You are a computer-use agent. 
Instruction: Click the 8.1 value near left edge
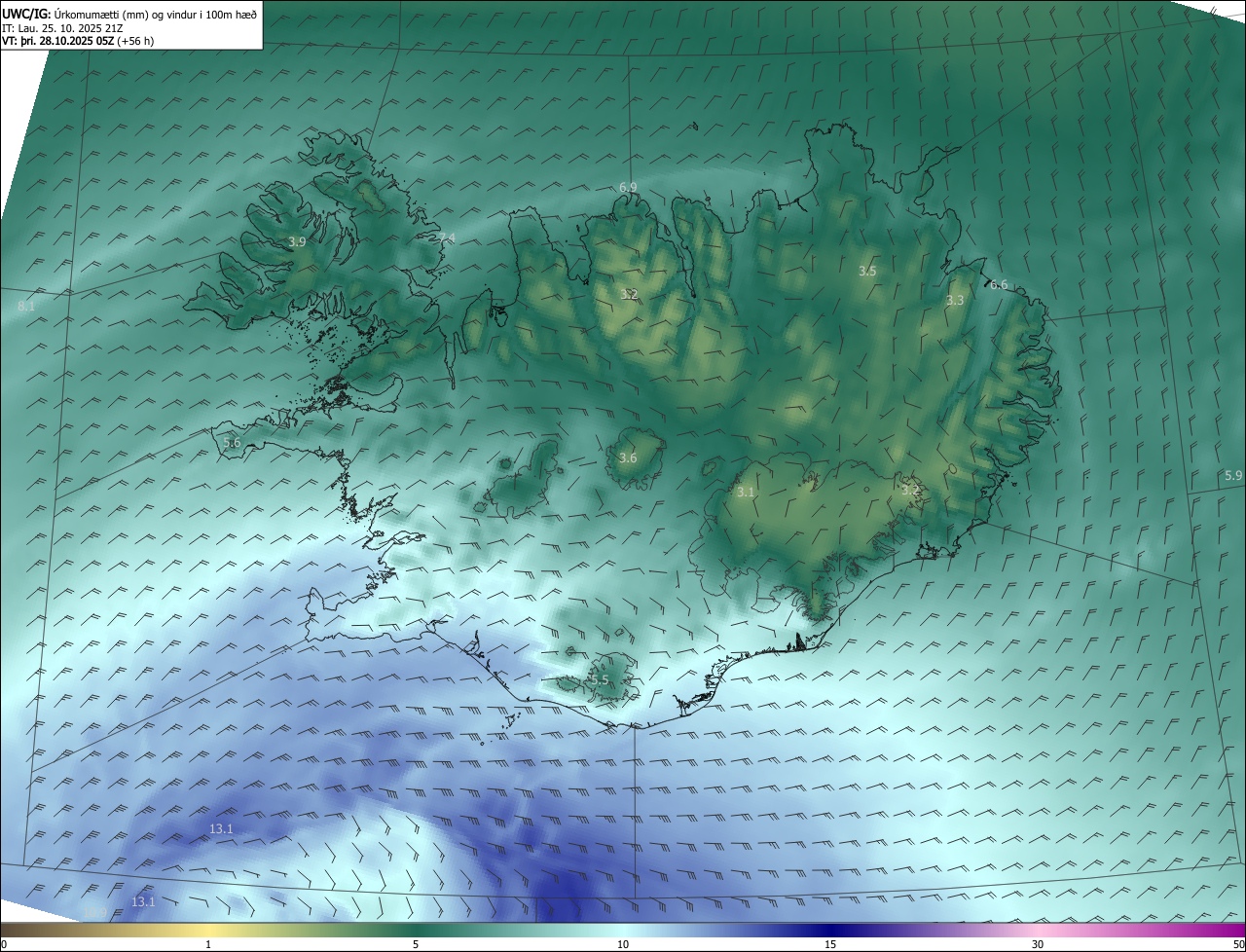tap(26, 306)
